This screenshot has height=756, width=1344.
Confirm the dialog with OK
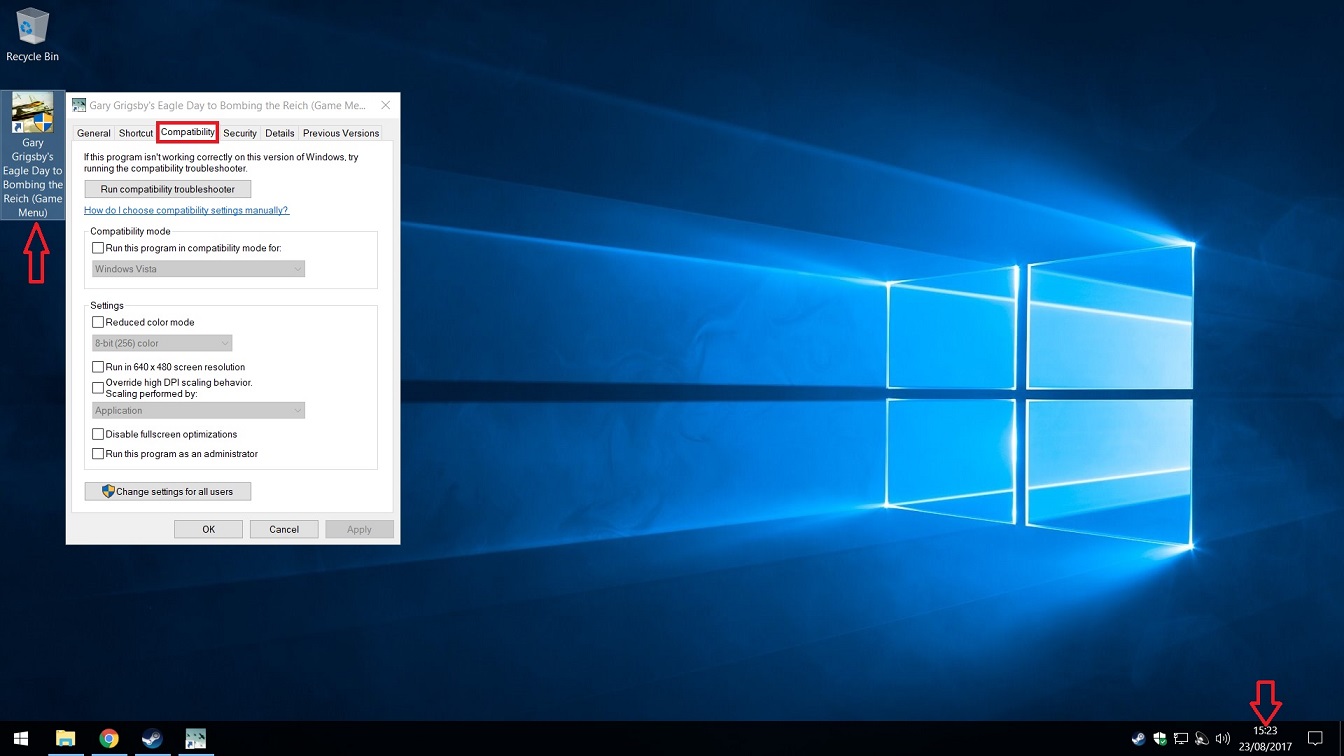click(208, 529)
